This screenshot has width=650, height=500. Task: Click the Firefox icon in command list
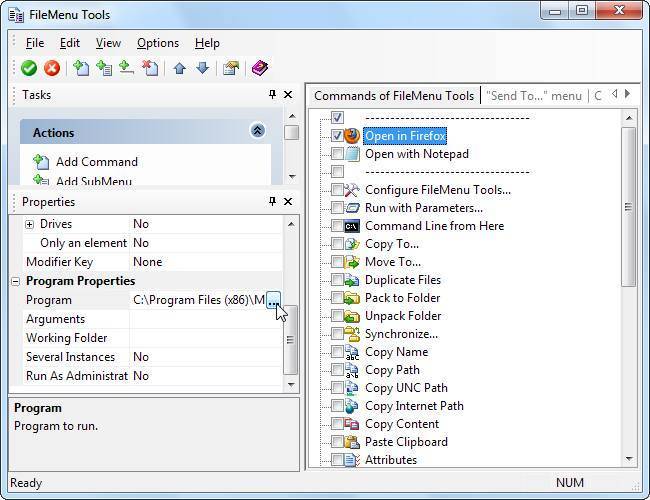352,136
